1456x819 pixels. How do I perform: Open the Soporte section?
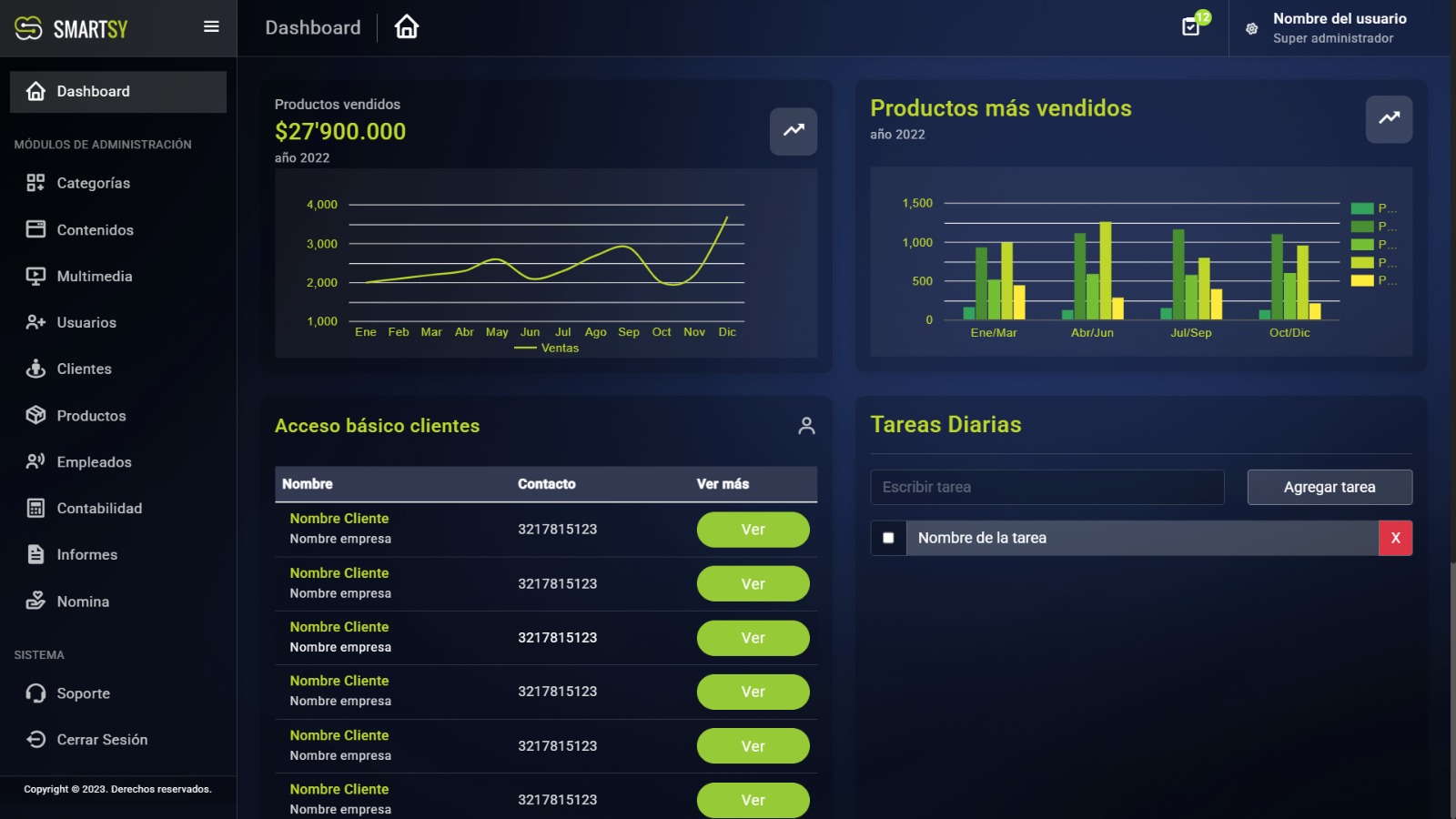pyautogui.click(x=83, y=693)
